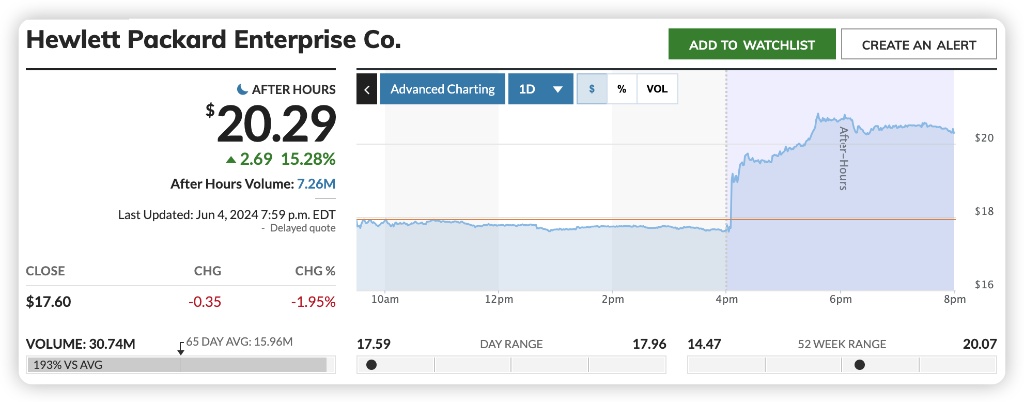Screen dimensions: 1024x402
Task: Switch chart to percent view
Action: [x=622, y=89]
